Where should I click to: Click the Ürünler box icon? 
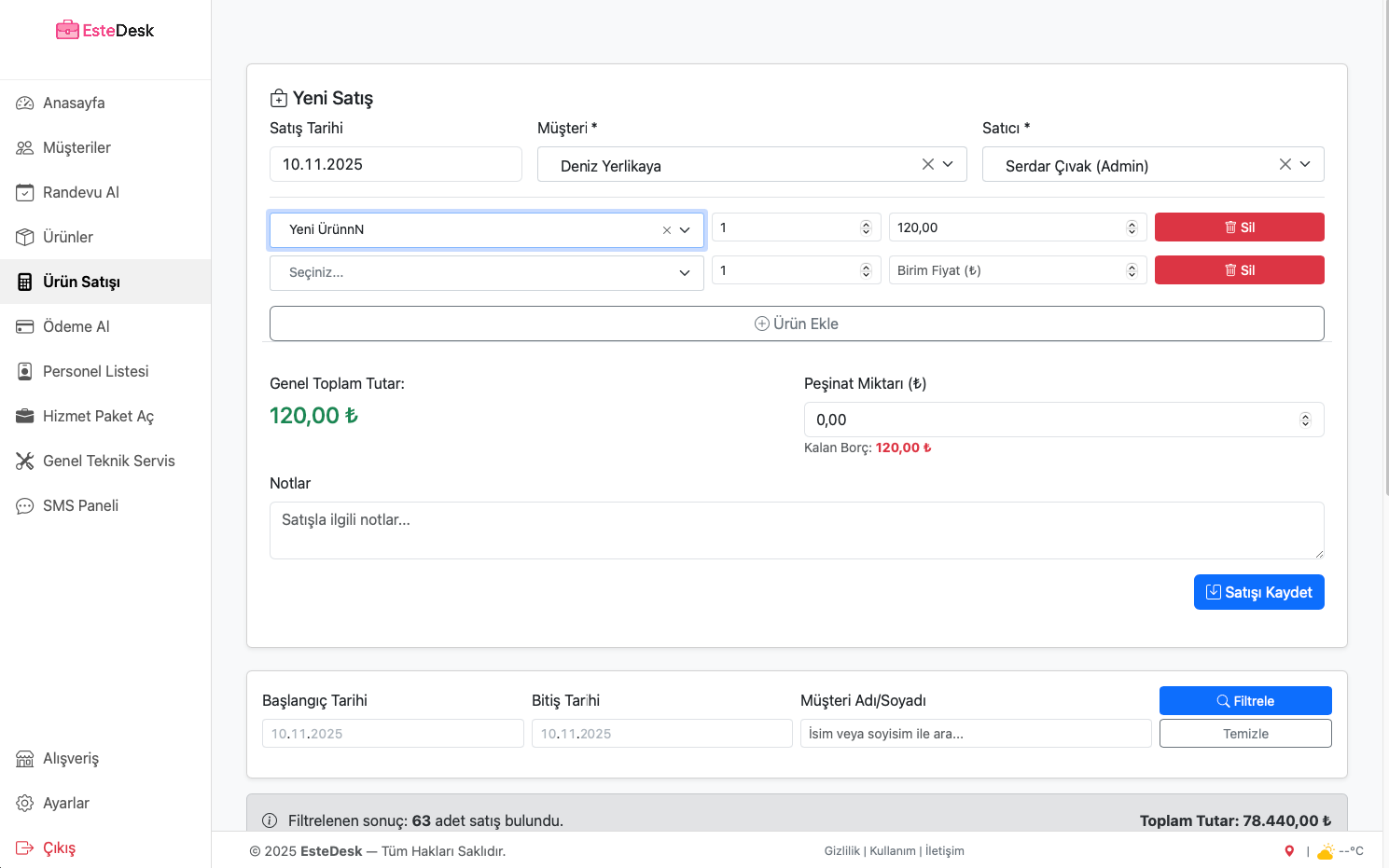coord(25,237)
